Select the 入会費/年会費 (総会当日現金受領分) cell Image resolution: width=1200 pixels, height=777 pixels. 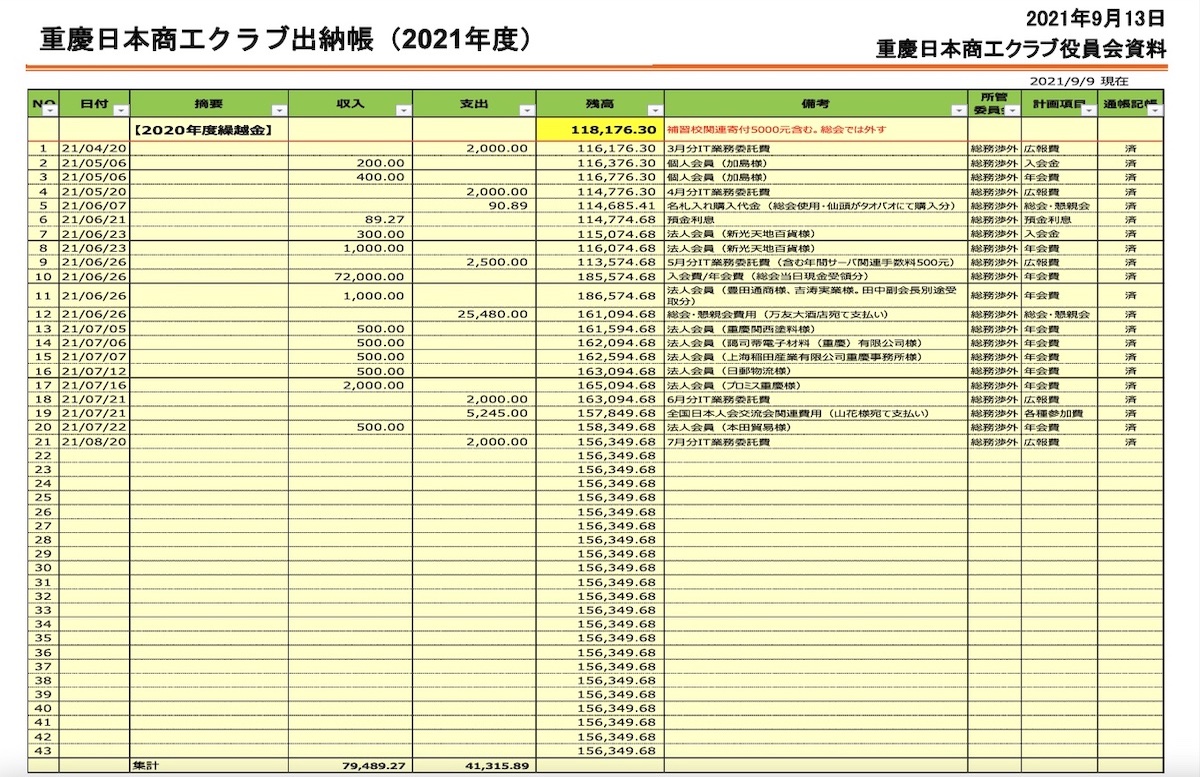click(815, 276)
